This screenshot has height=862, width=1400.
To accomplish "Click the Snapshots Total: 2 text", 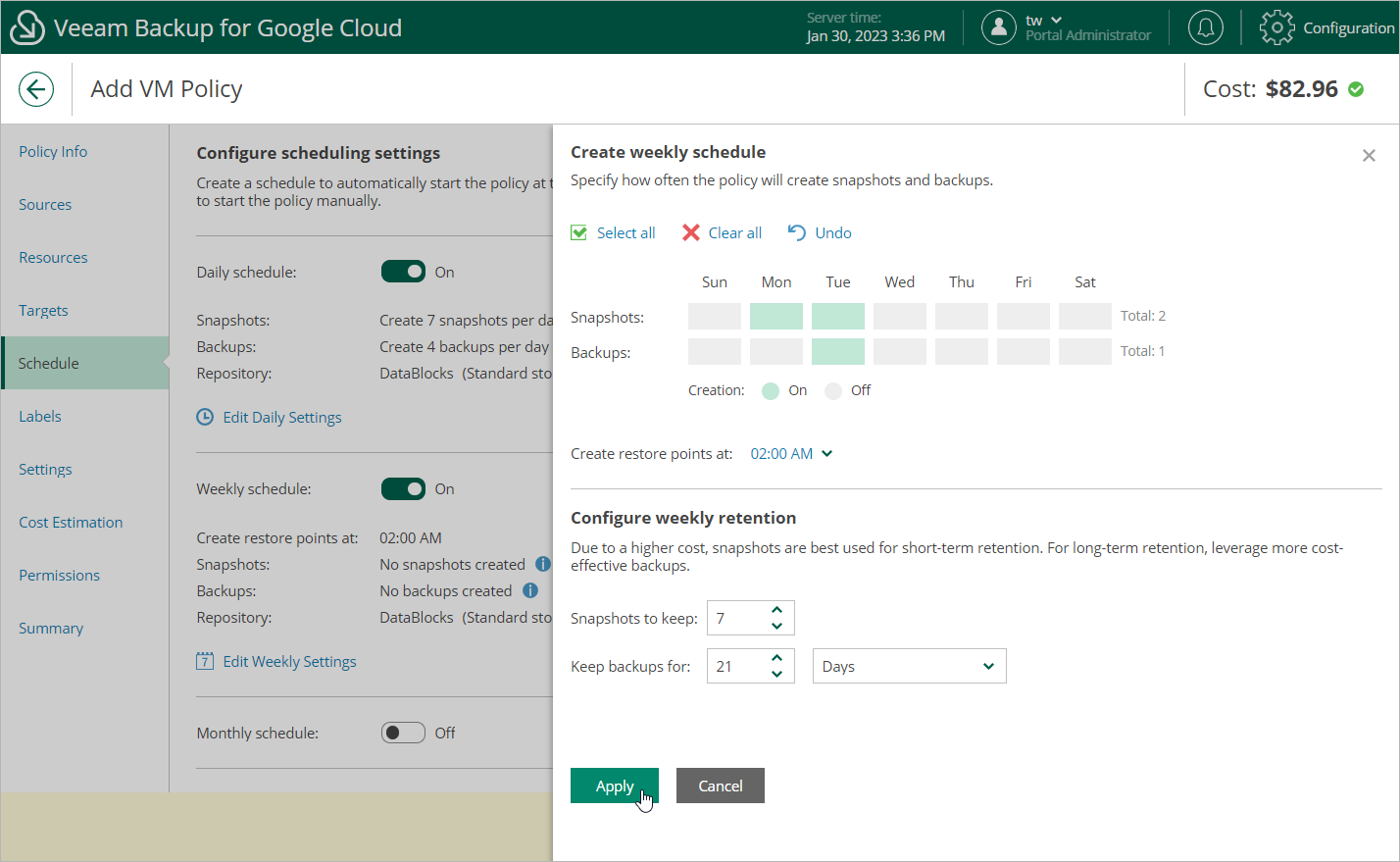I will click(x=1143, y=316).
